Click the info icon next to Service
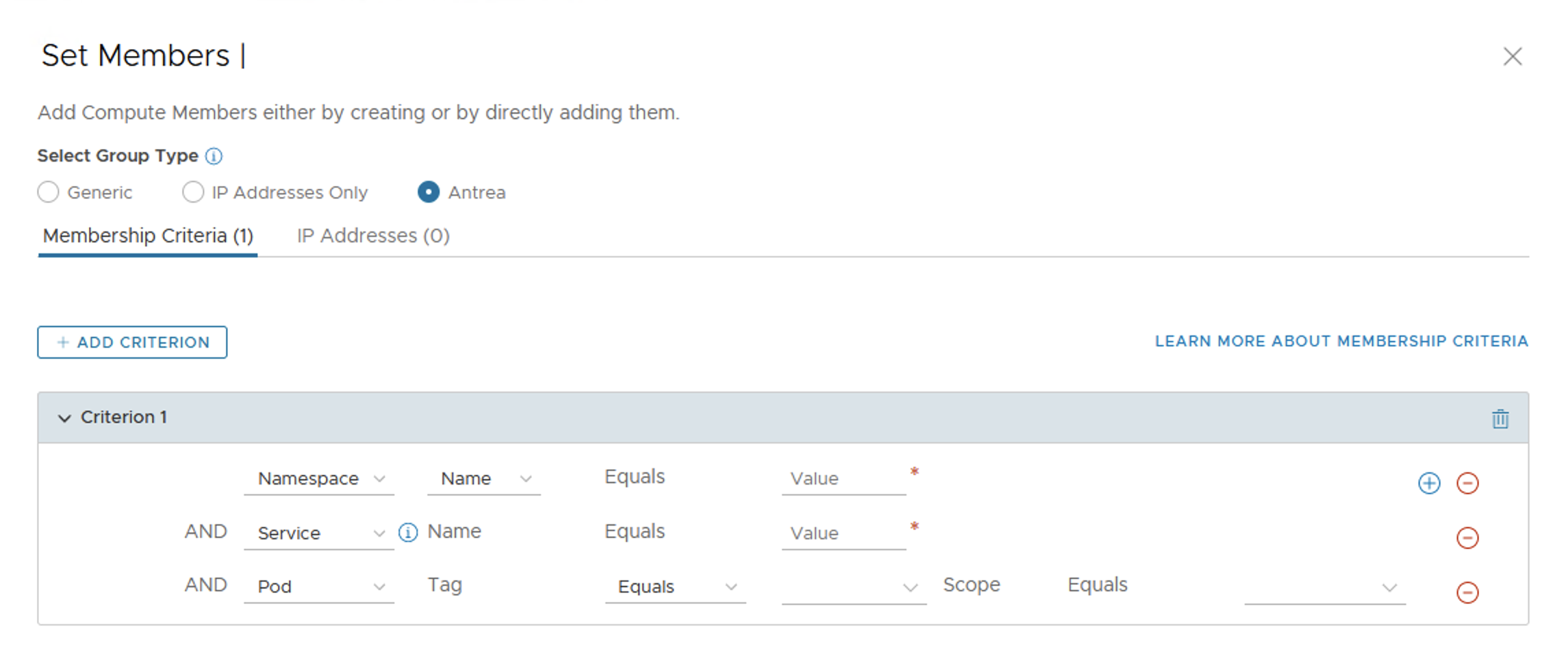1568x664 pixels. (408, 533)
